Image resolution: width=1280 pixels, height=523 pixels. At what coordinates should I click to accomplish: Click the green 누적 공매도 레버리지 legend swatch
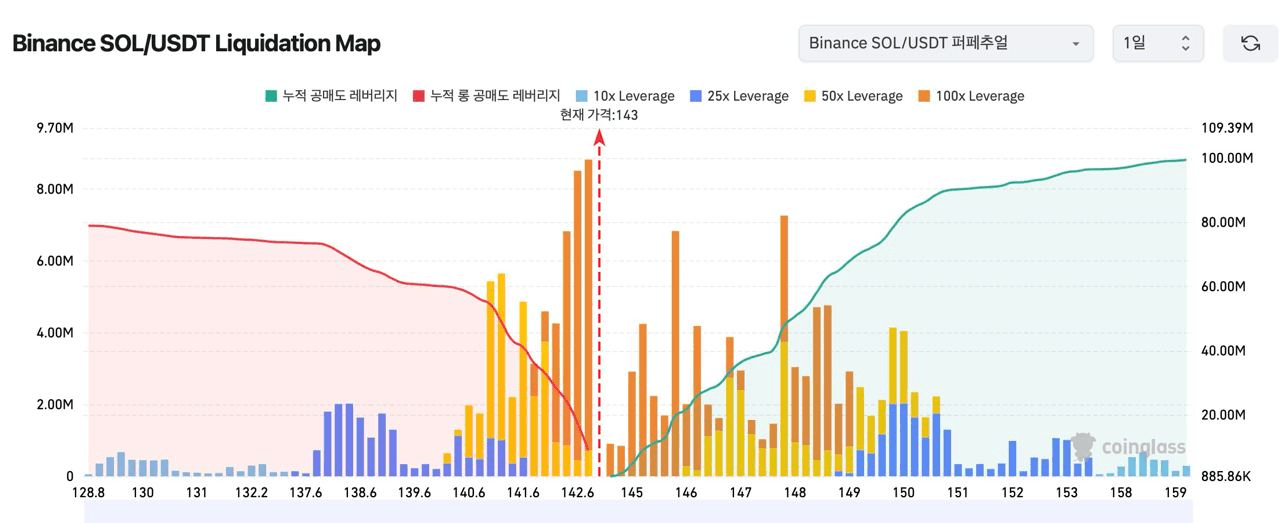[270, 96]
